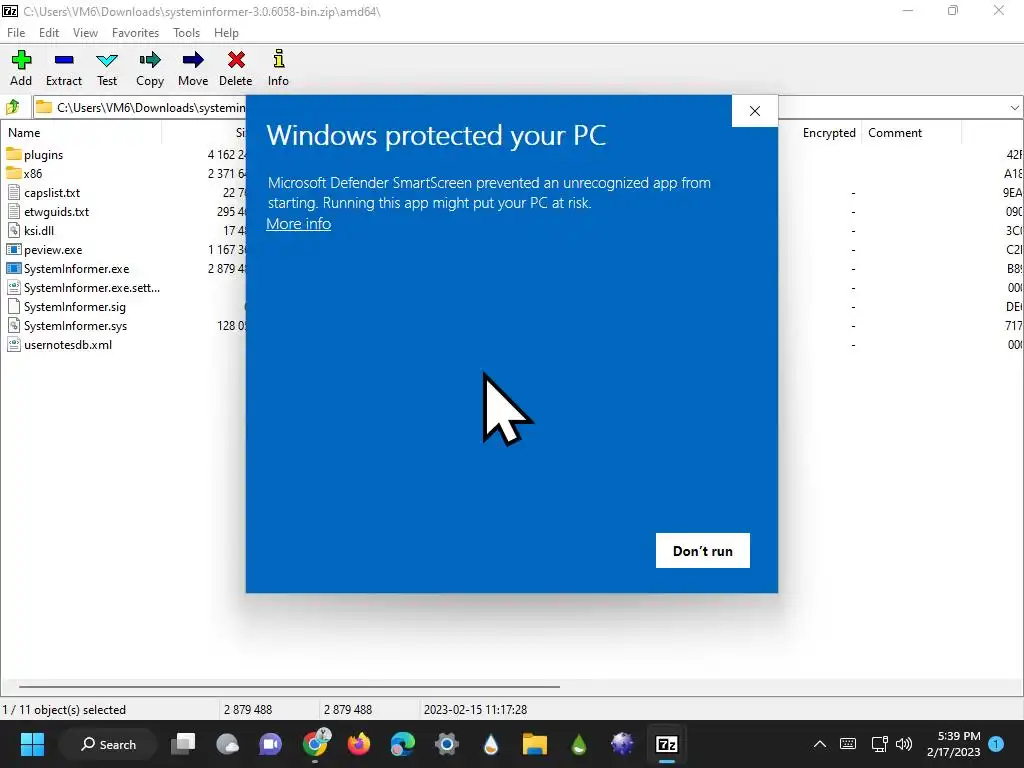This screenshot has height=768, width=1024.
Task: Click the Add toolbar icon
Action: (x=21, y=60)
